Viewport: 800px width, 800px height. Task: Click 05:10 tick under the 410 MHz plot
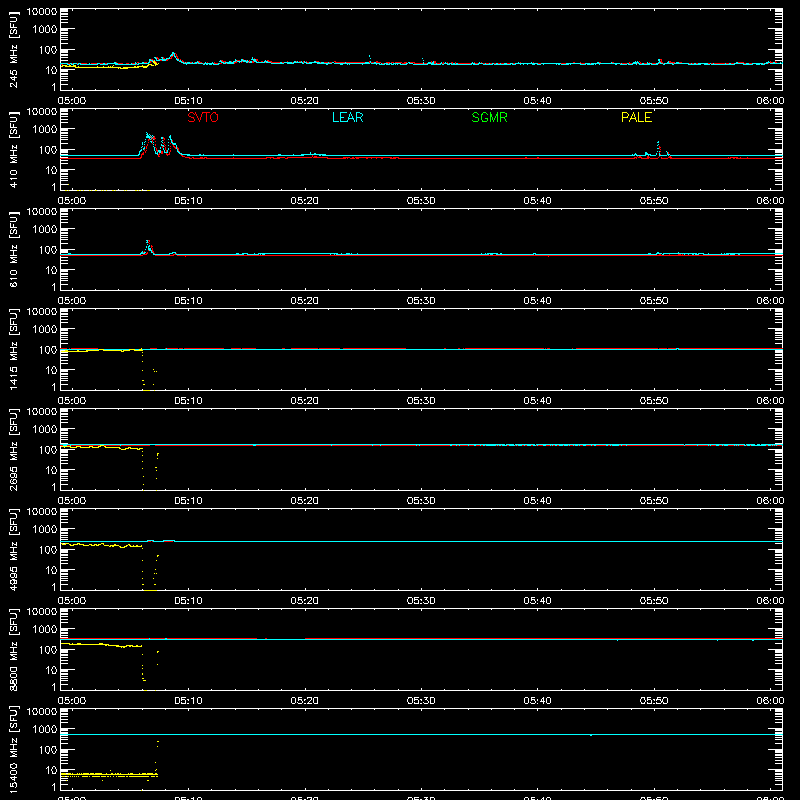coord(188,201)
